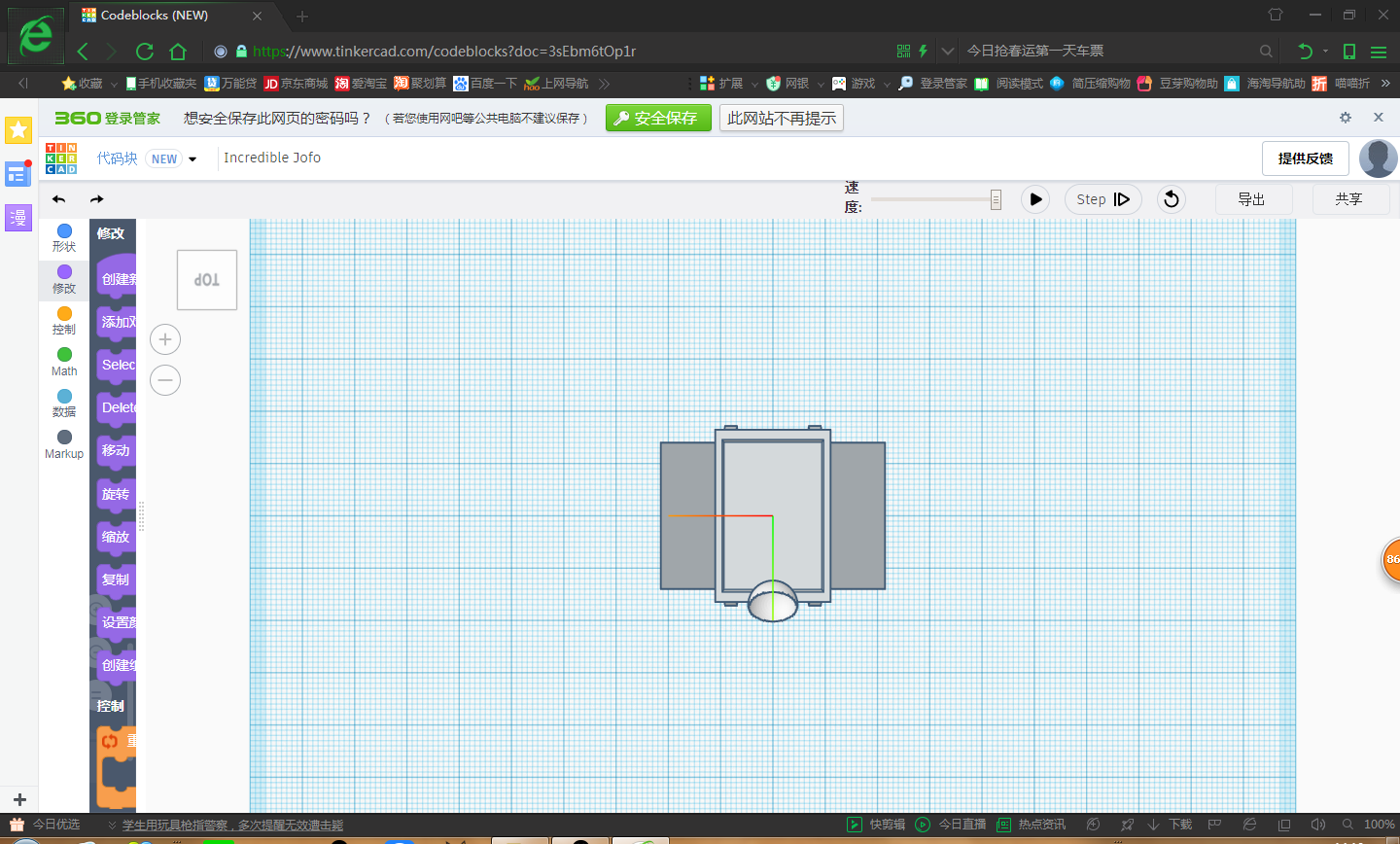1400x844 pixels.
Task: Click the 导出 export button
Action: [x=1252, y=199]
